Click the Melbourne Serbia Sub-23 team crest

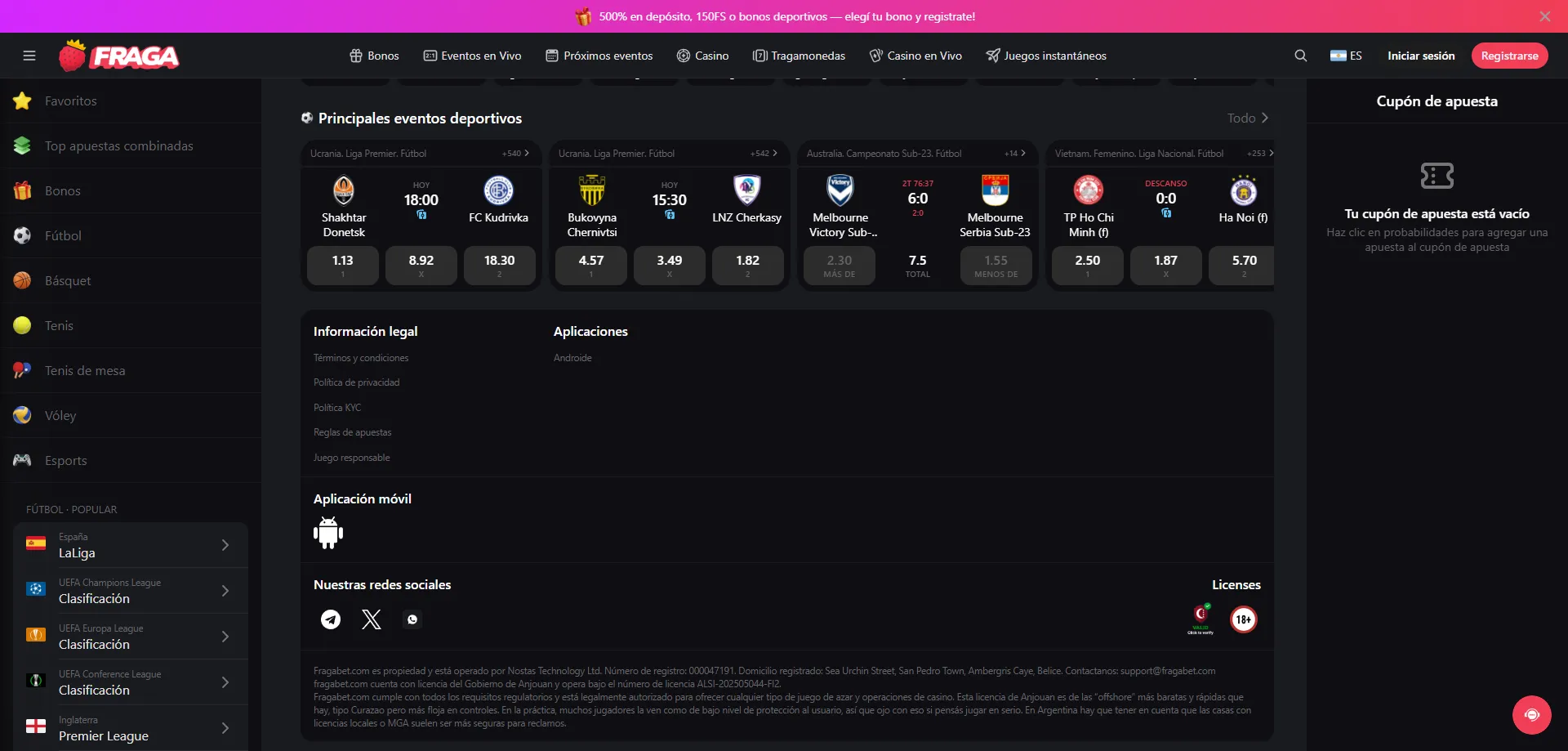(x=996, y=190)
